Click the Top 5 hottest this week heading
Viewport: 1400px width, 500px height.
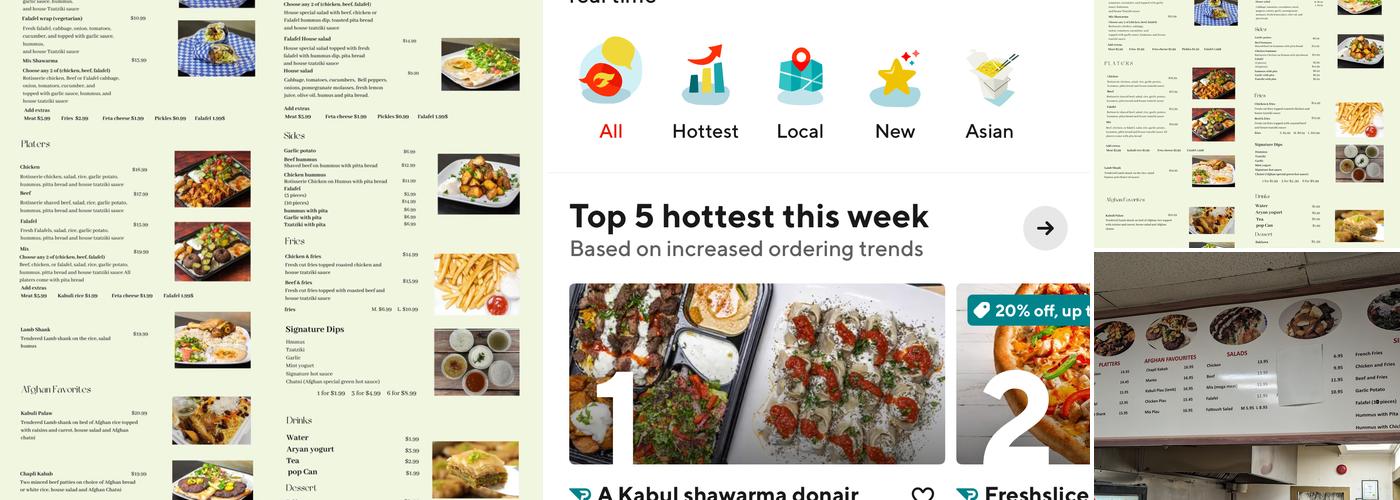pyautogui.click(x=749, y=216)
